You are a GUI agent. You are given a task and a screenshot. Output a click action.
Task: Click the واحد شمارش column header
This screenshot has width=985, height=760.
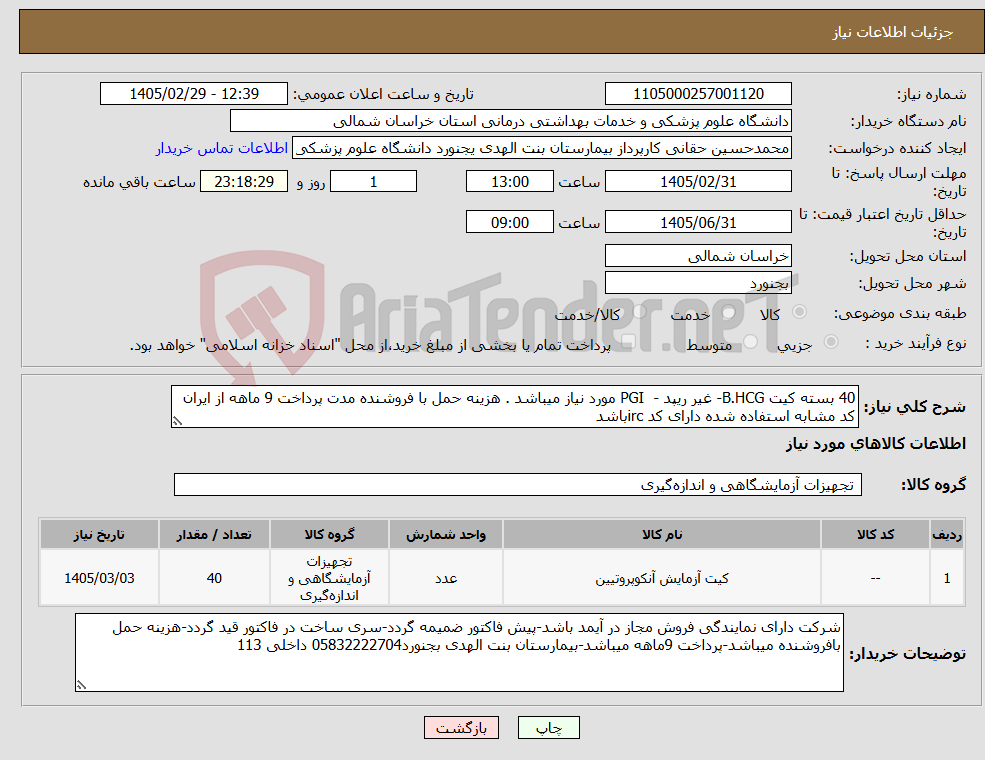(445, 535)
